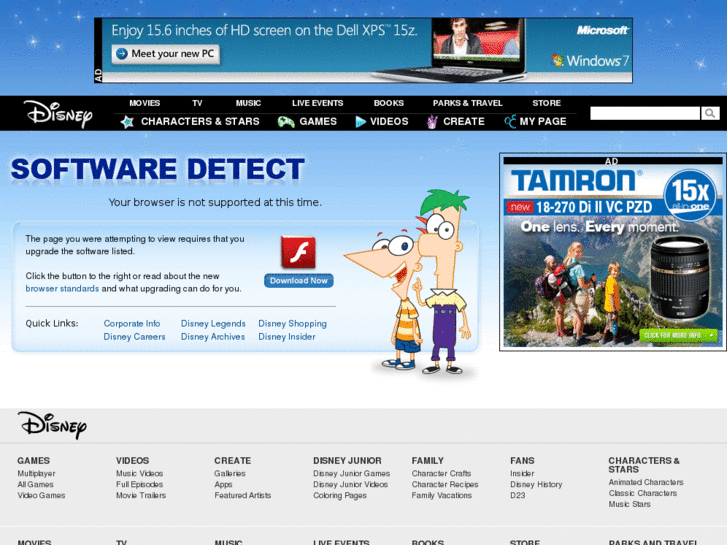This screenshot has width=727, height=545.
Task: Open the footer Movie Trailers link
Action: pos(141,495)
